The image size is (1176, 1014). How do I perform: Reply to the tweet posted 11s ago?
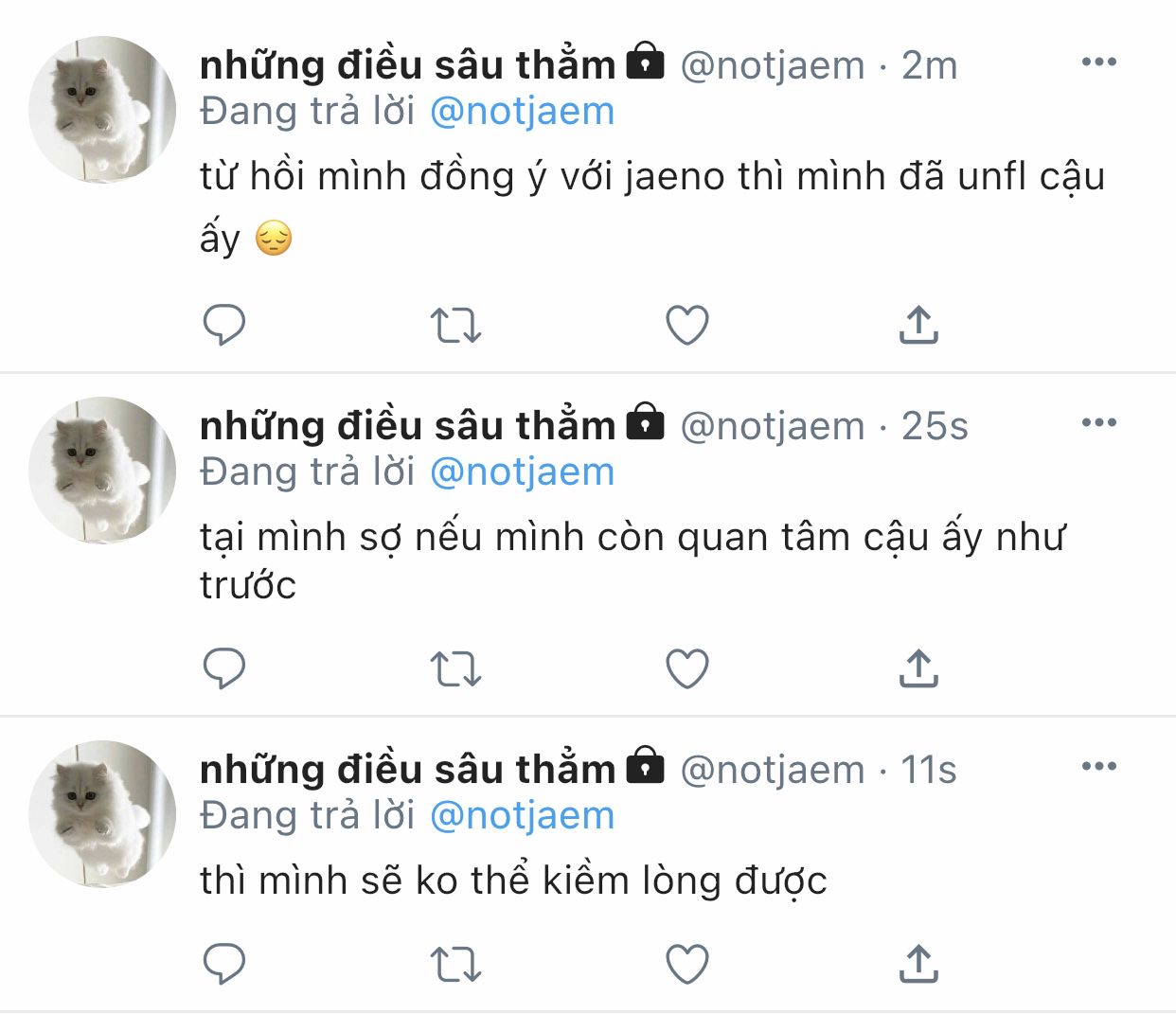[224, 964]
